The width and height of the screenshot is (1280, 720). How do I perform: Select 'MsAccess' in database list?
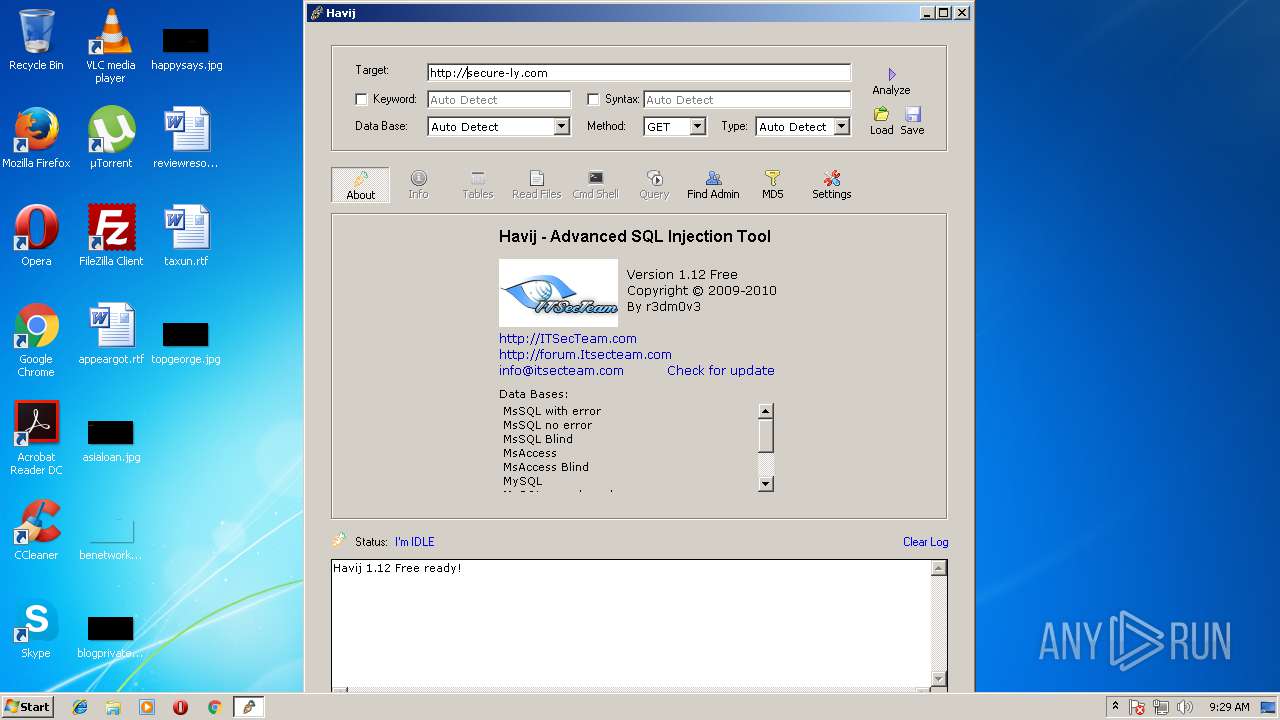click(x=530, y=453)
